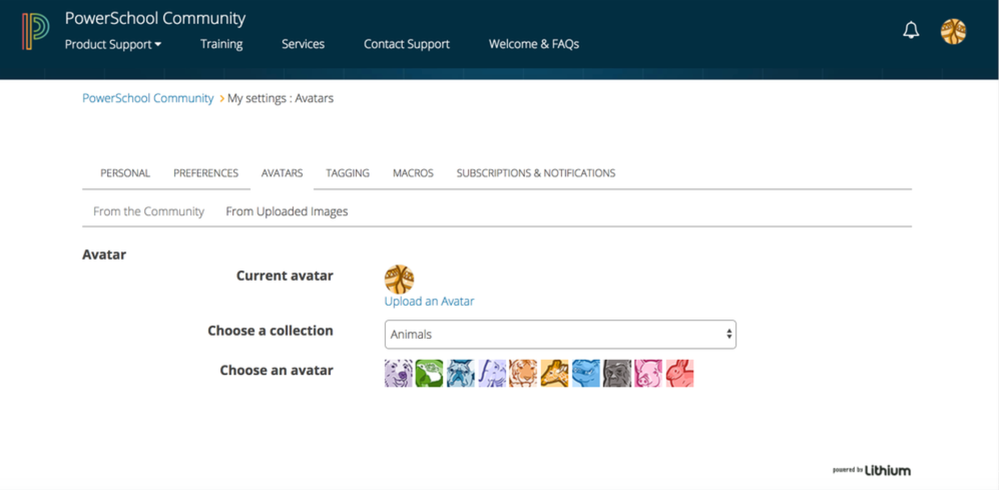Choose the blue bulldog avatar
The image size is (999, 490).
click(461, 373)
